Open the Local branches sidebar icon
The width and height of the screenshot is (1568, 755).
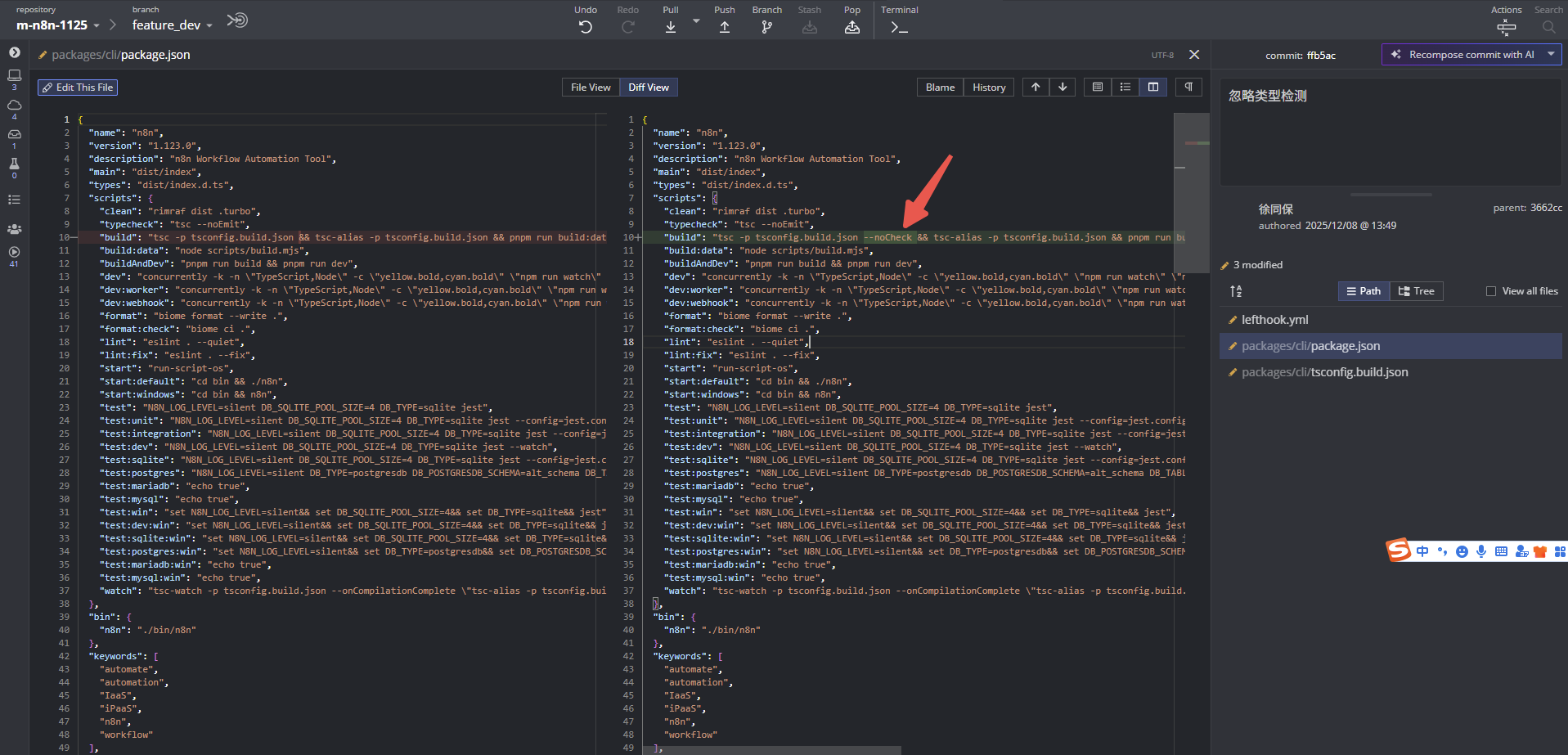tap(14, 75)
